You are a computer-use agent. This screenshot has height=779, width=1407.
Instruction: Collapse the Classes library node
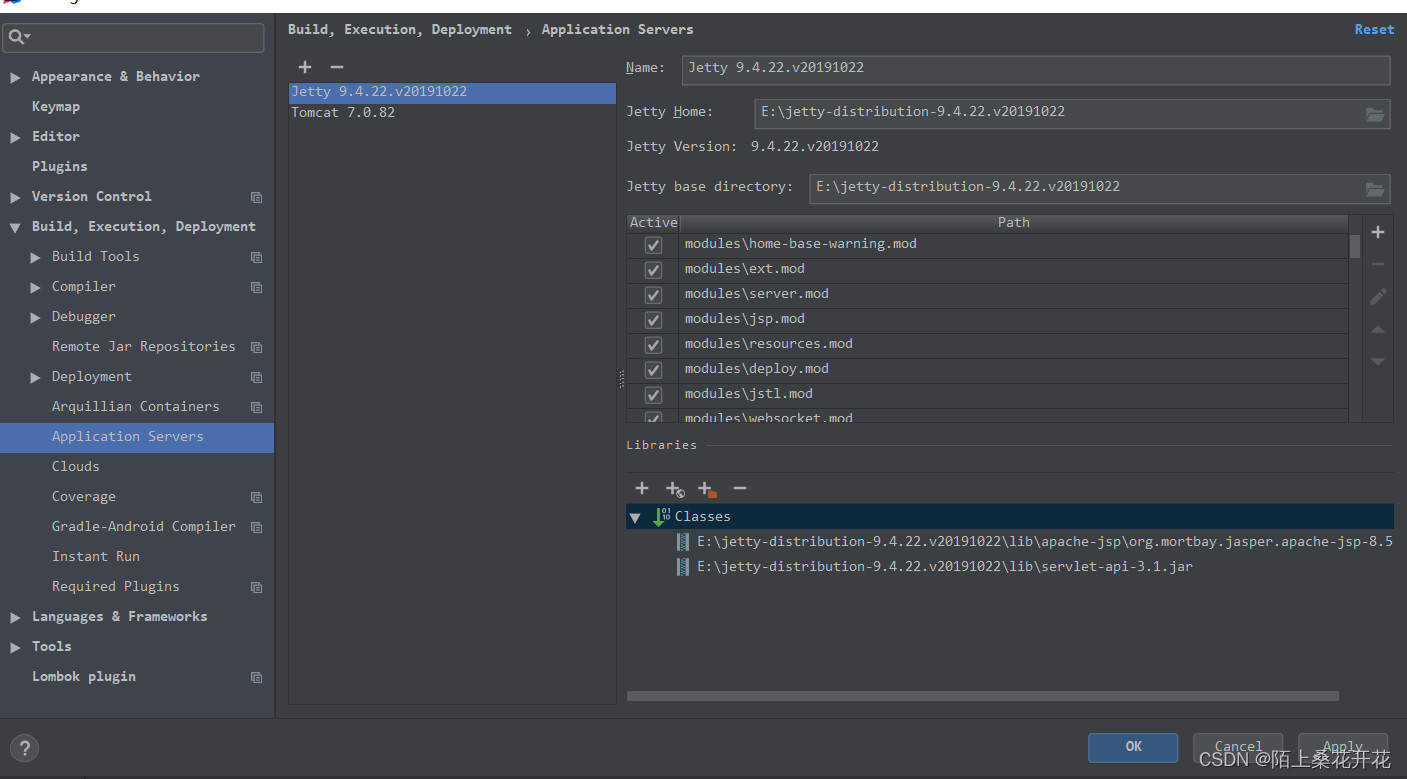(635, 517)
